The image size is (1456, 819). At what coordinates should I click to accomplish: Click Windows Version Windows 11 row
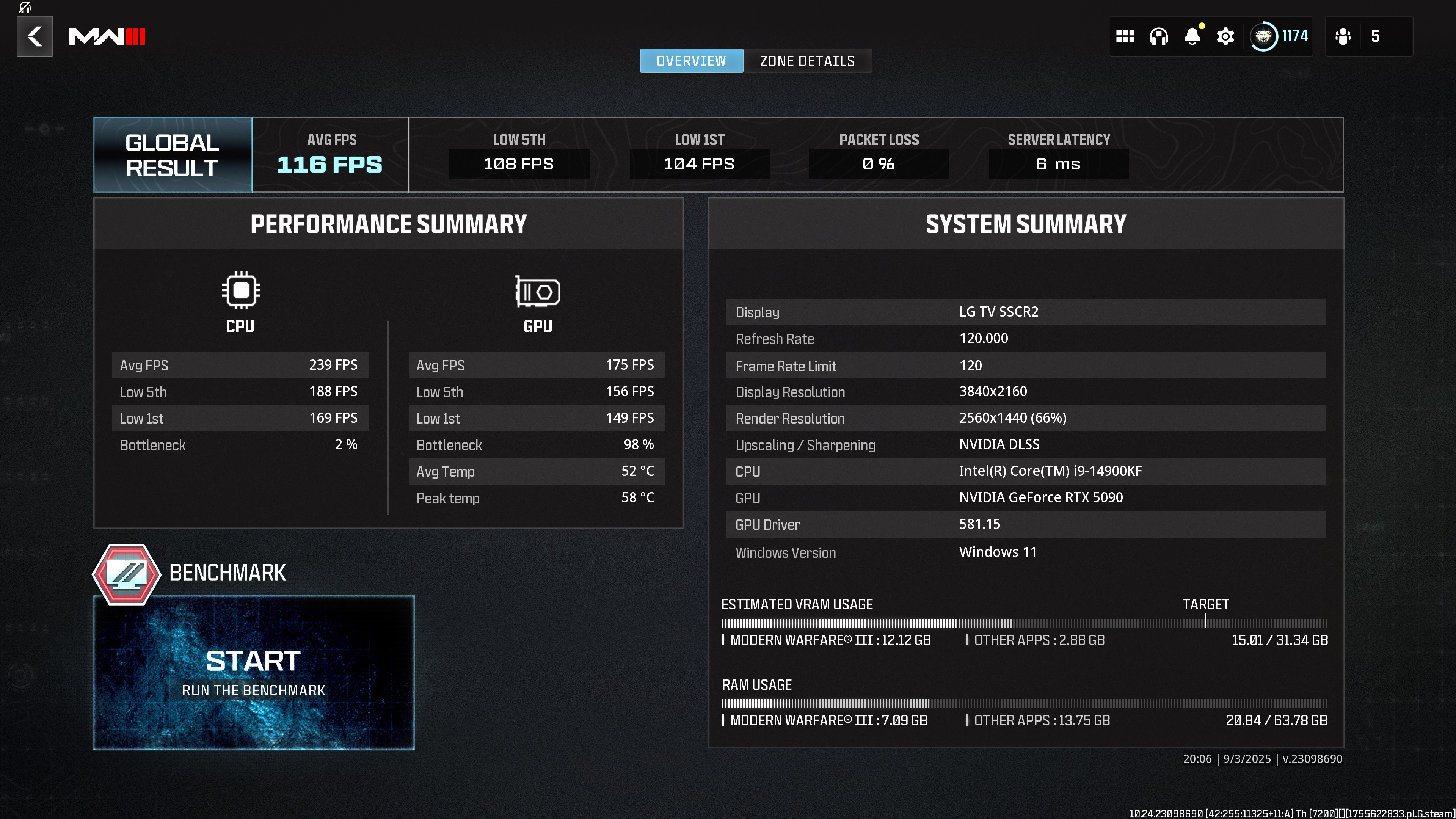[1025, 552]
